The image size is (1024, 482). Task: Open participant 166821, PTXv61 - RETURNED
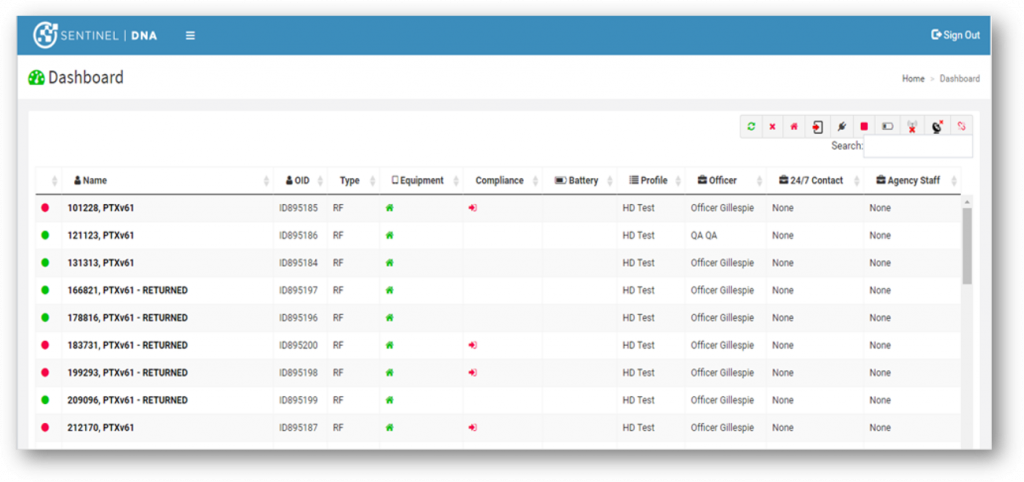point(127,290)
